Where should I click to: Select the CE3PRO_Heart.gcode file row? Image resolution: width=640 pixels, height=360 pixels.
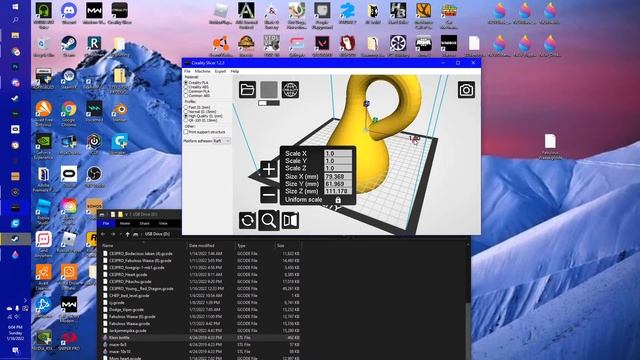coord(202,275)
